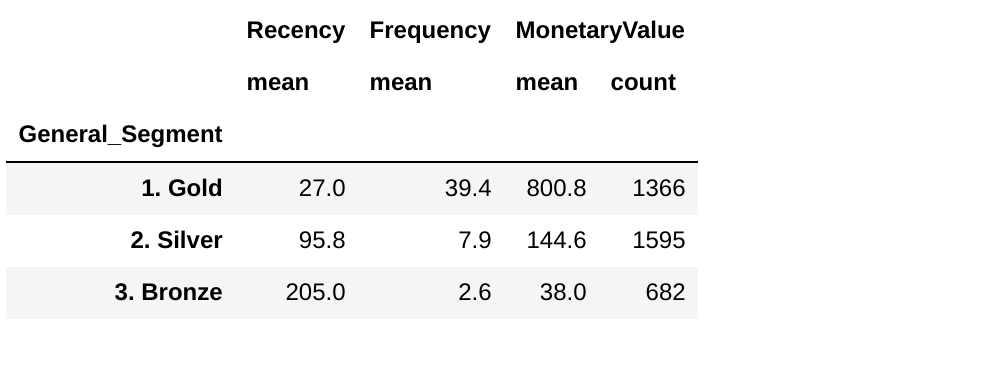
Task: Click the Gold recency value 27.0
Action: click(x=322, y=188)
